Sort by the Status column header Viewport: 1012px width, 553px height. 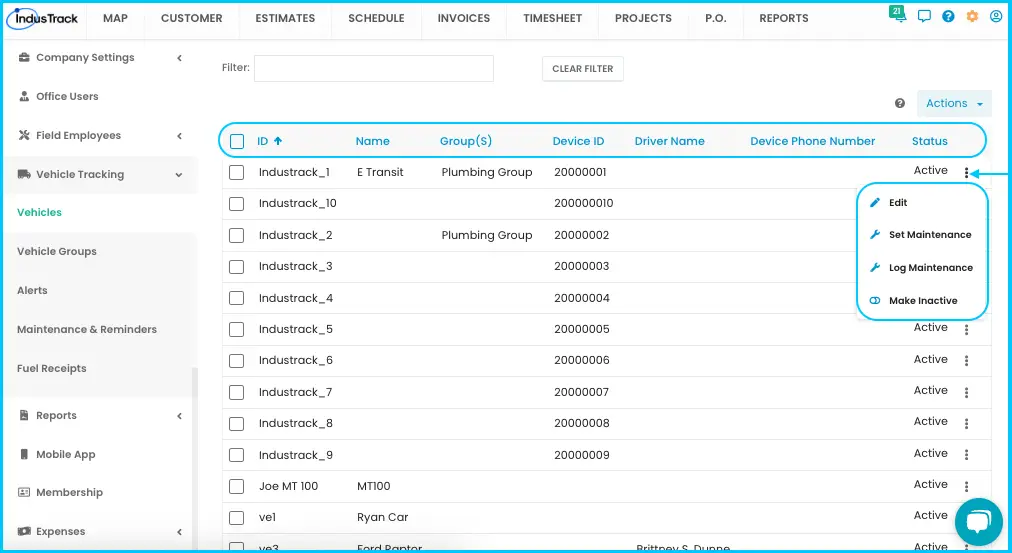(929, 141)
